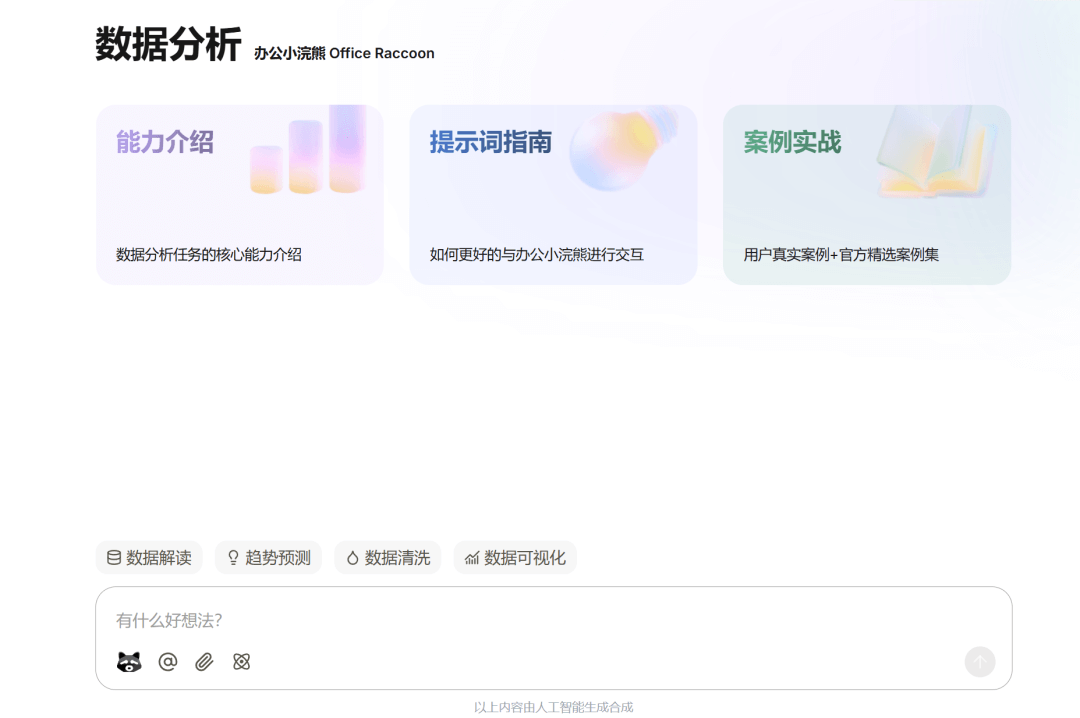The image size is (1080, 718).
Task: Choose the 趋势预测 text label
Action: (x=278, y=558)
